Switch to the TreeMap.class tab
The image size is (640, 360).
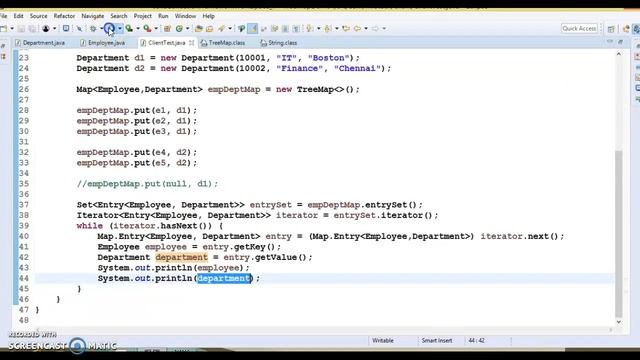click(223, 42)
